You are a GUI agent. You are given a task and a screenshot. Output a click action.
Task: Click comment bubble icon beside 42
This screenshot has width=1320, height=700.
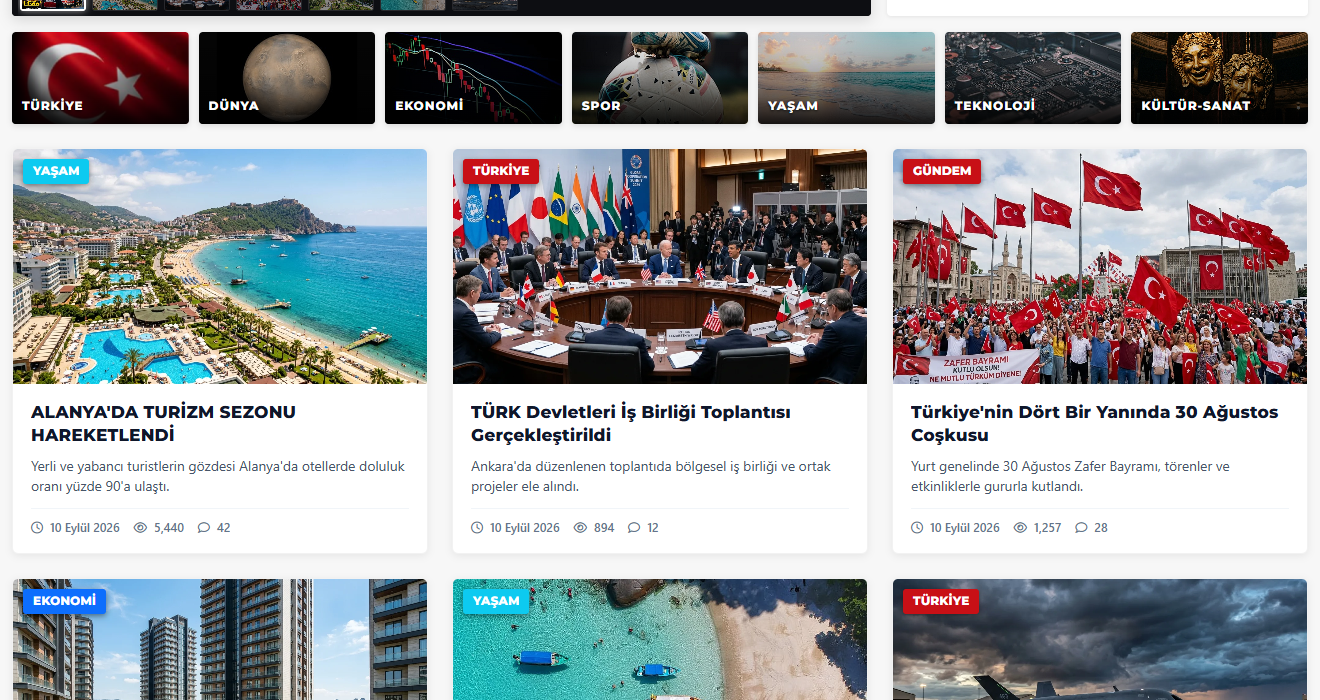pos(204,527)
